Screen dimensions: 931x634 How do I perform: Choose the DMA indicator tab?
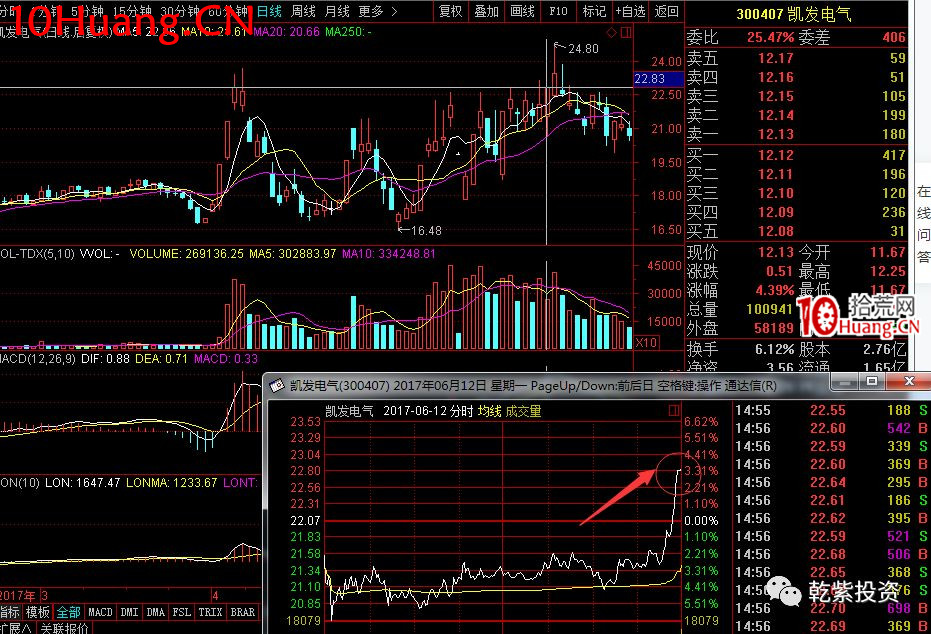(x=155, y=612)
